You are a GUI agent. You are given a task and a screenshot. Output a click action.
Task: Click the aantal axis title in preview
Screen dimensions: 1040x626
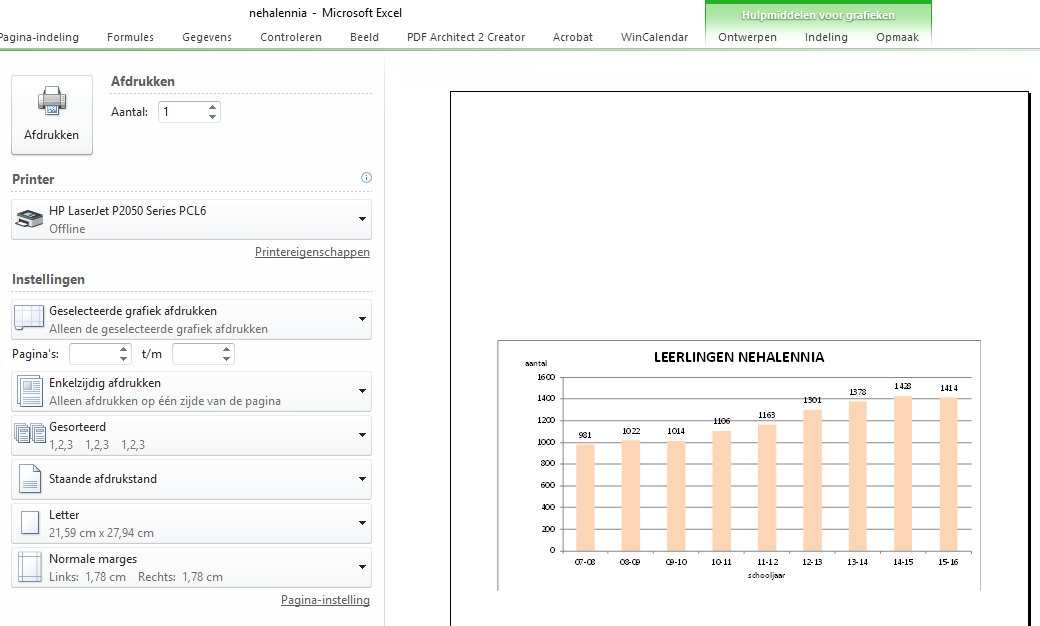coord(536,363)
